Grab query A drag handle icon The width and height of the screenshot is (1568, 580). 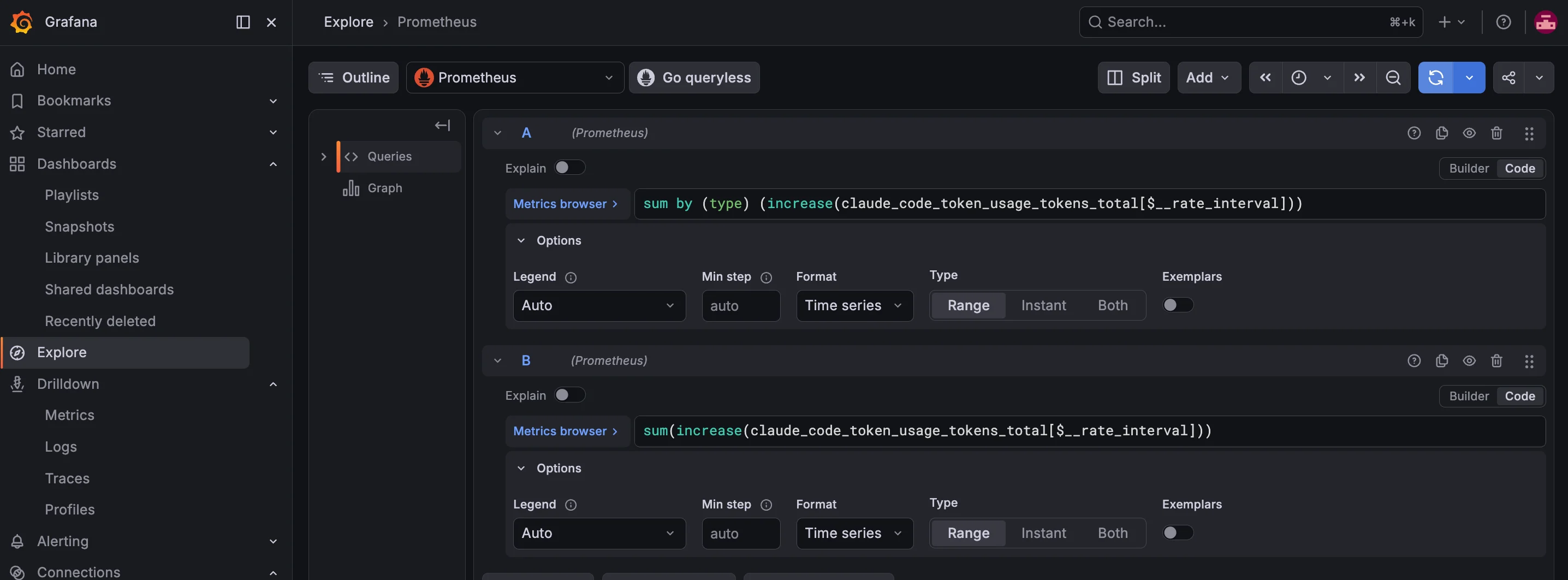tap(1529, 133)
